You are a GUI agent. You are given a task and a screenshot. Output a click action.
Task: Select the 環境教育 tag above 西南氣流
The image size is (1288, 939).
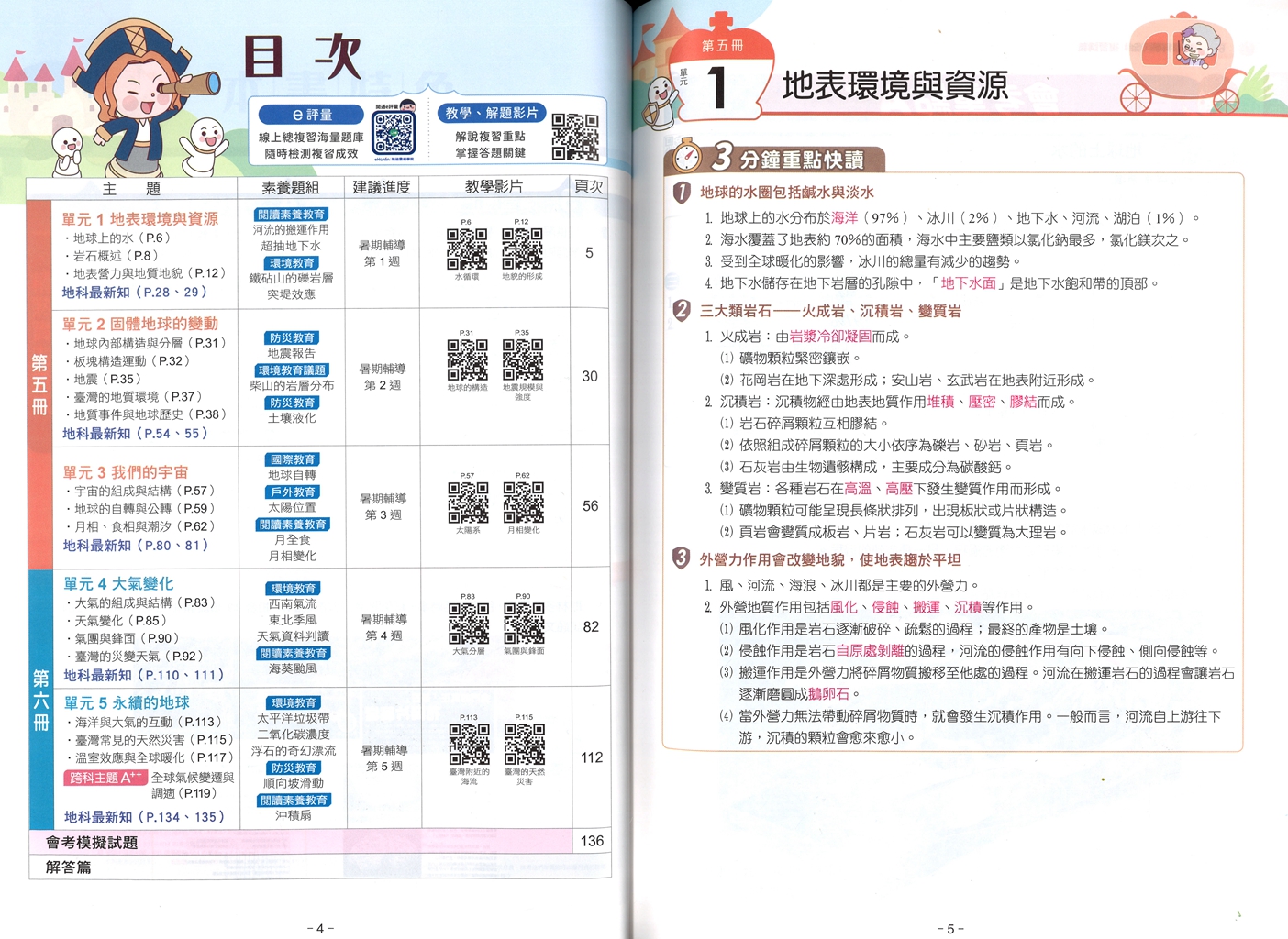pyautogui.click(x=293, y=589)
